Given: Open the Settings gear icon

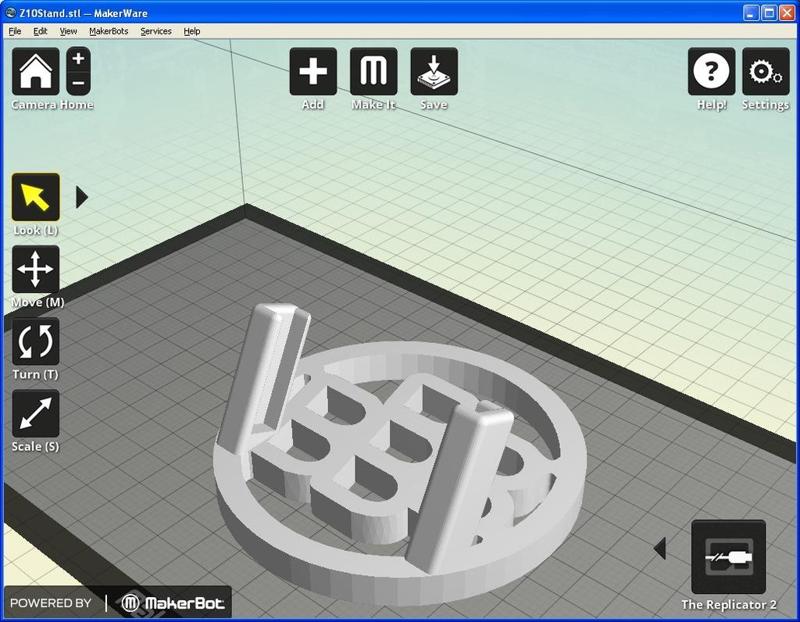Looking at the screenshot, I should pyautogui.click(x=766, y=71).
